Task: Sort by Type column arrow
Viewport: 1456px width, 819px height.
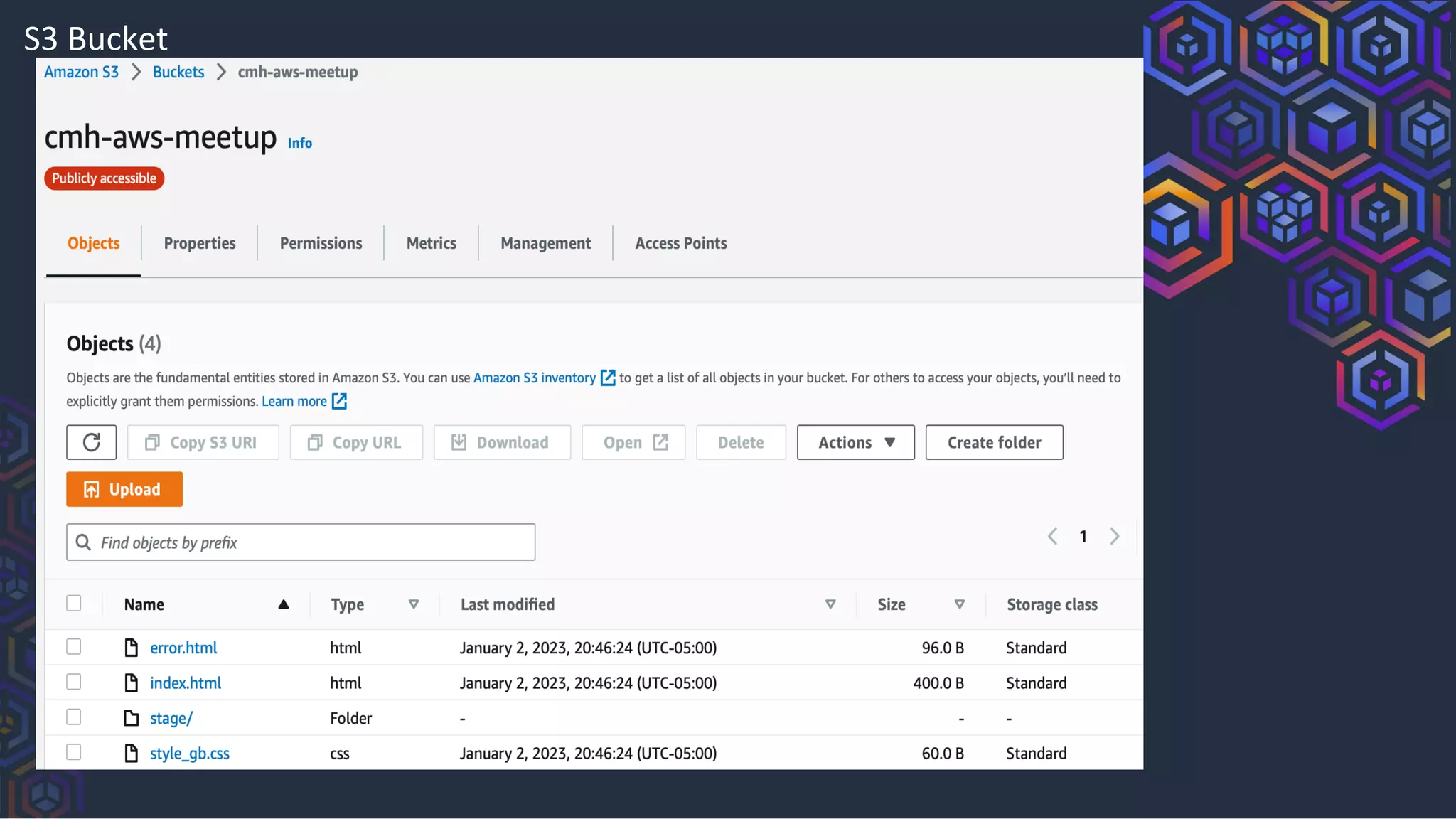Action: click(x=414, y=604)
